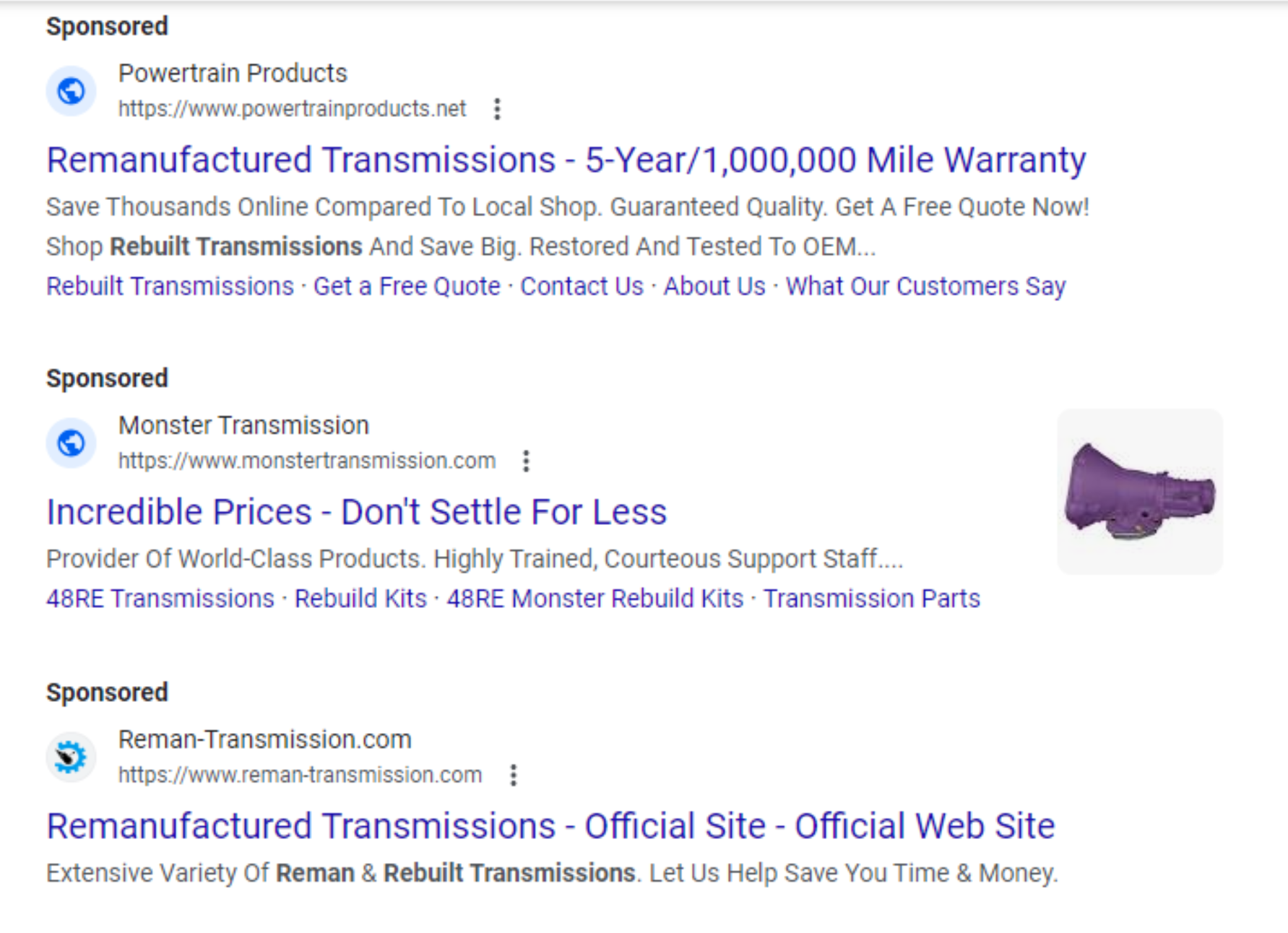Go to the Transmission Parts sitelink
This screenshot has width=1288, height=933.
pyautogui.click(x=871, y=599)
